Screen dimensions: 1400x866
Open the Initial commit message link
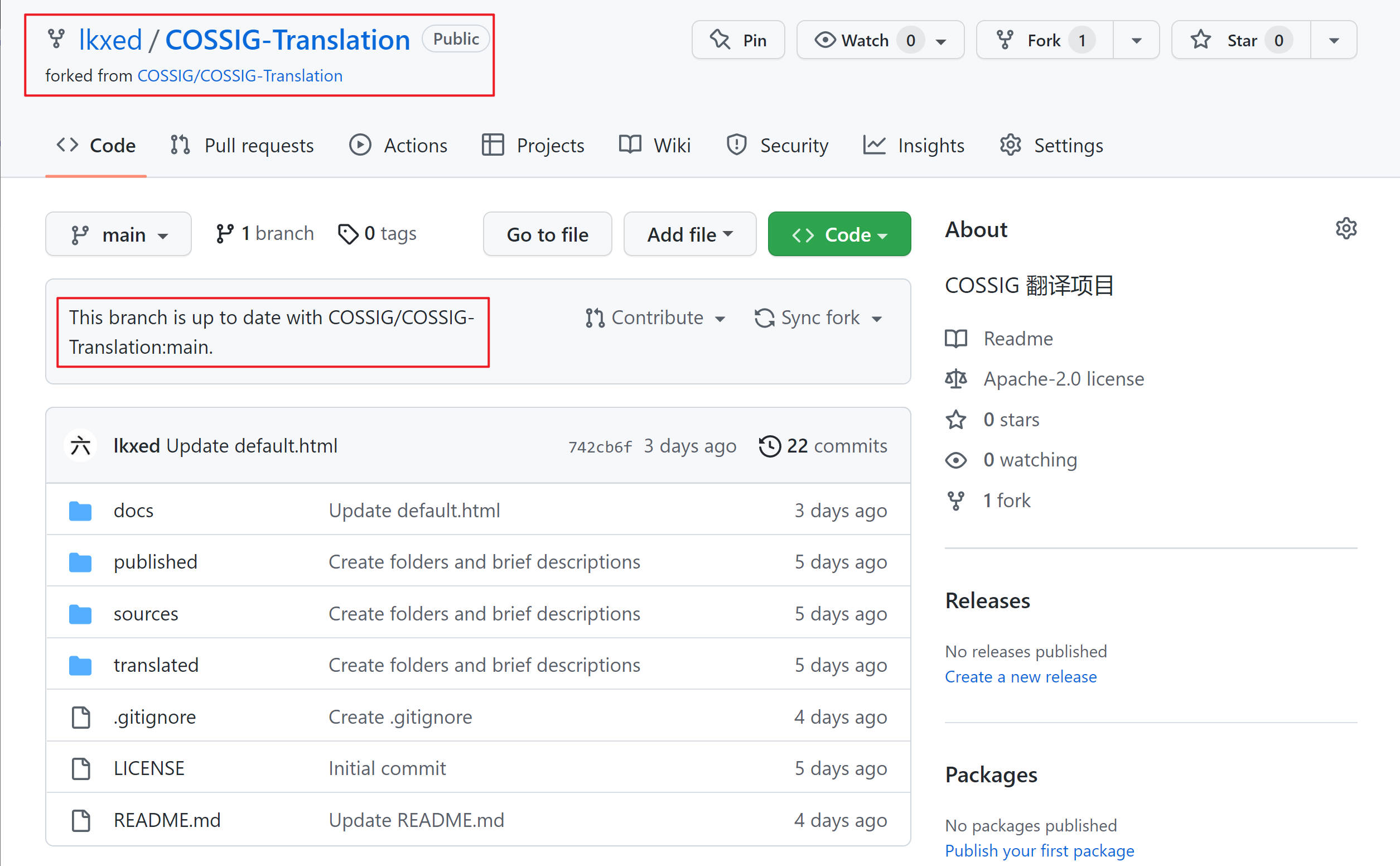pyautogui.click(x=387, y=768)
